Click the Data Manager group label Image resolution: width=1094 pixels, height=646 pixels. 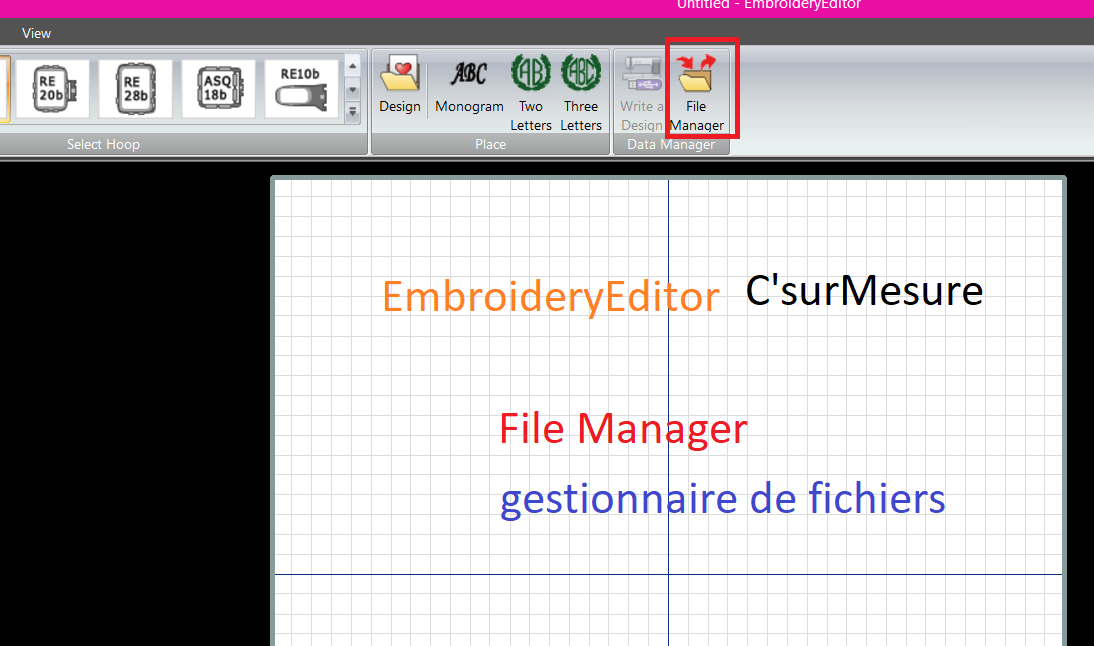pyautogui.click(x=671, y=143)
